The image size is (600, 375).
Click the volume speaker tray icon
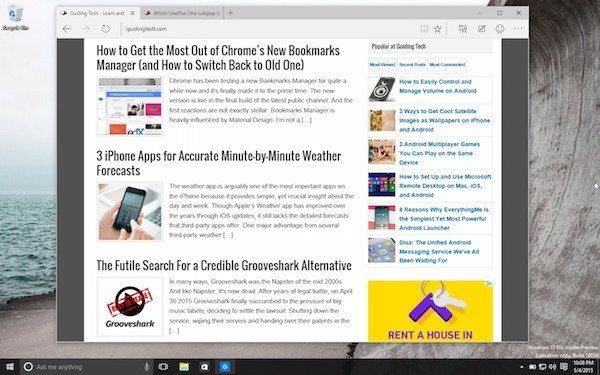552,367
